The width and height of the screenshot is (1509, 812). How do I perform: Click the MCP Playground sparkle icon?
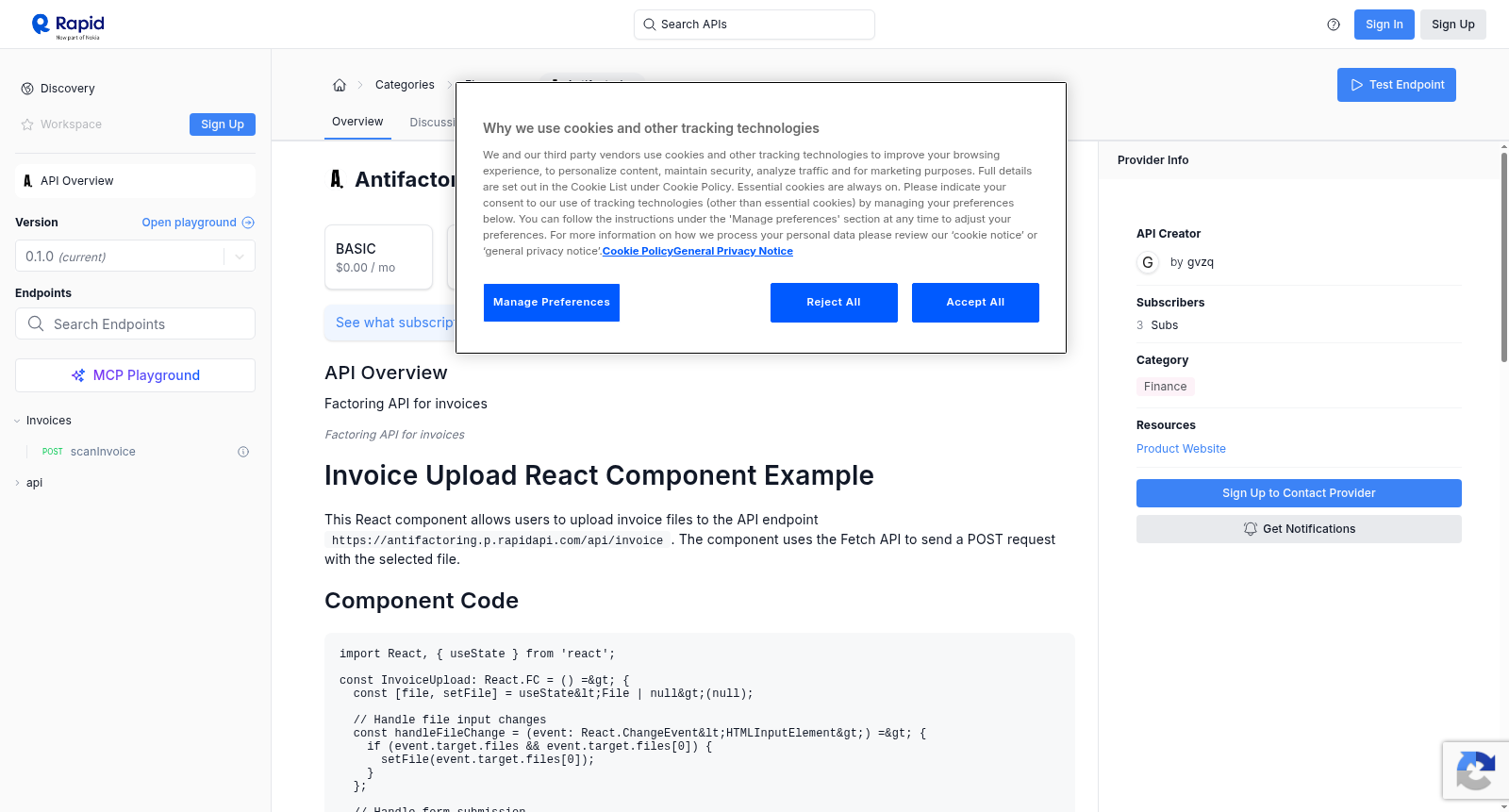pos(78,375)
